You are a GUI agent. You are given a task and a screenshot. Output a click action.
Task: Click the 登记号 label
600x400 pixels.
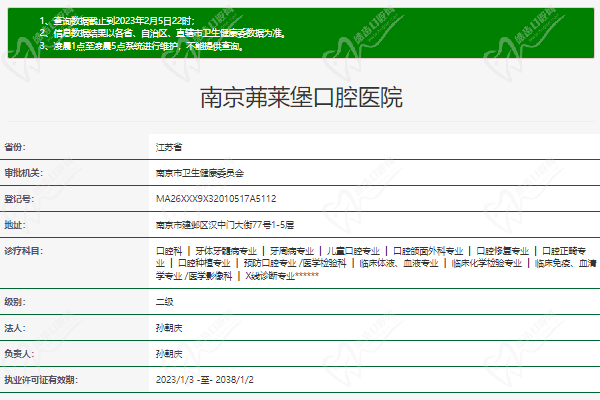[x=19, y=199]
